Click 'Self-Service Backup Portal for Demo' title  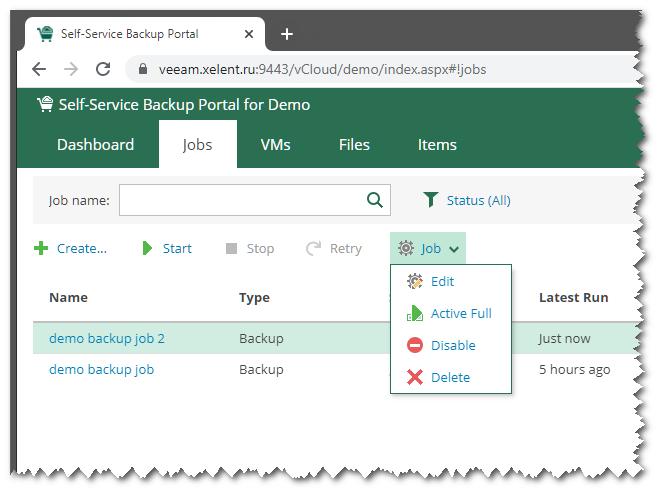click(184, 104)
